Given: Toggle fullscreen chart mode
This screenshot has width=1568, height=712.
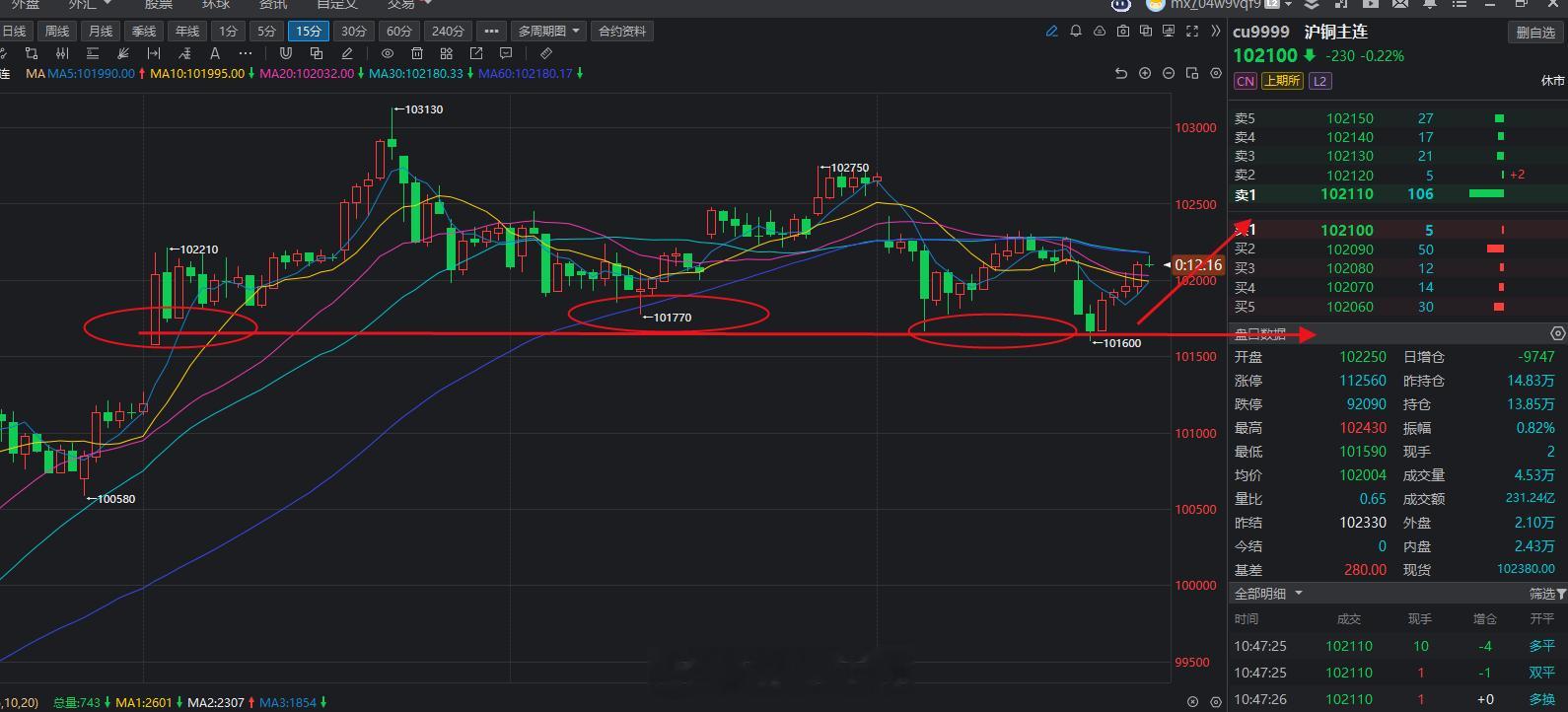Looking at the screenshot, I should pos(1192,32).
